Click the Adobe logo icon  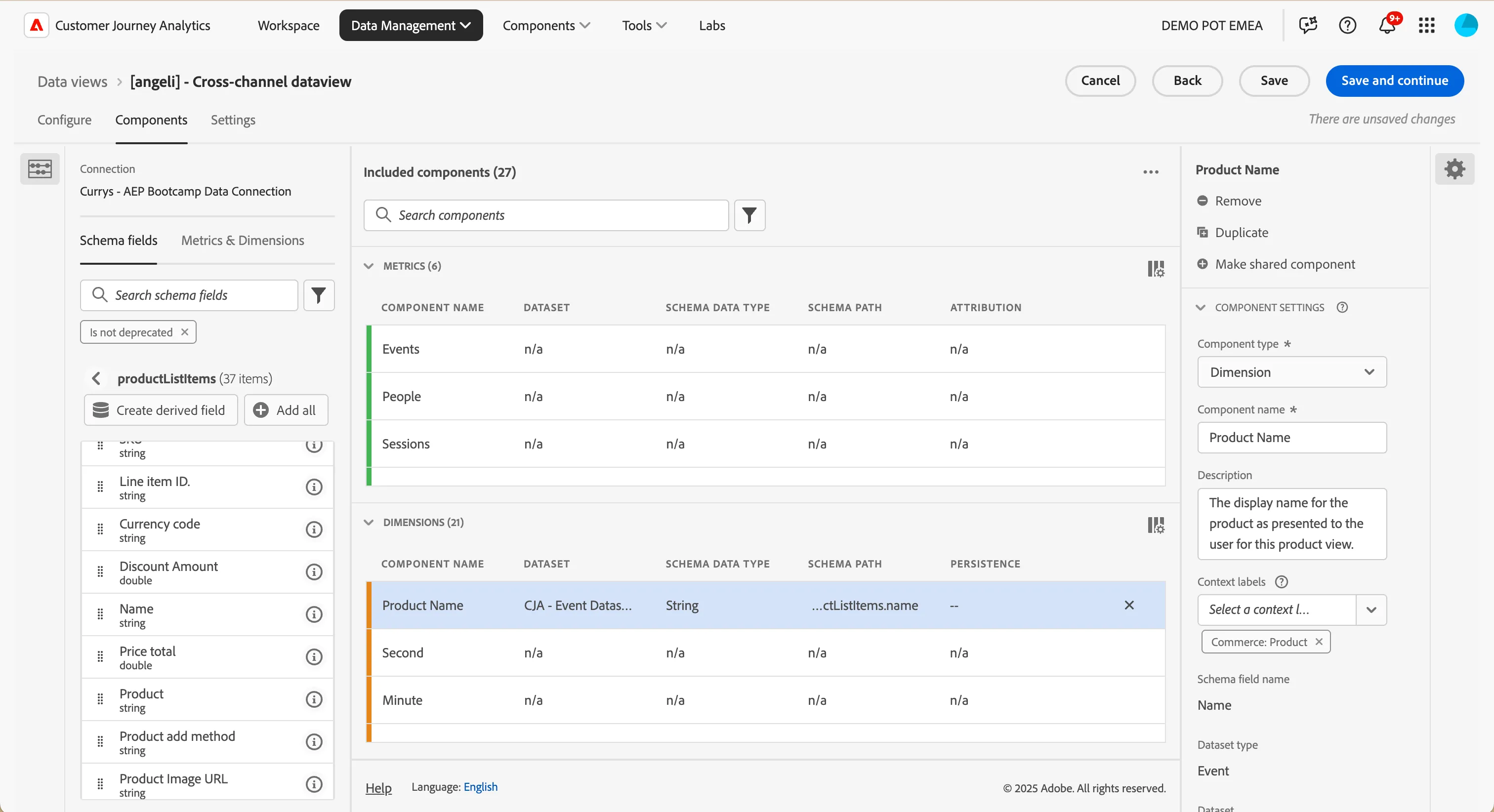[37, 26]
